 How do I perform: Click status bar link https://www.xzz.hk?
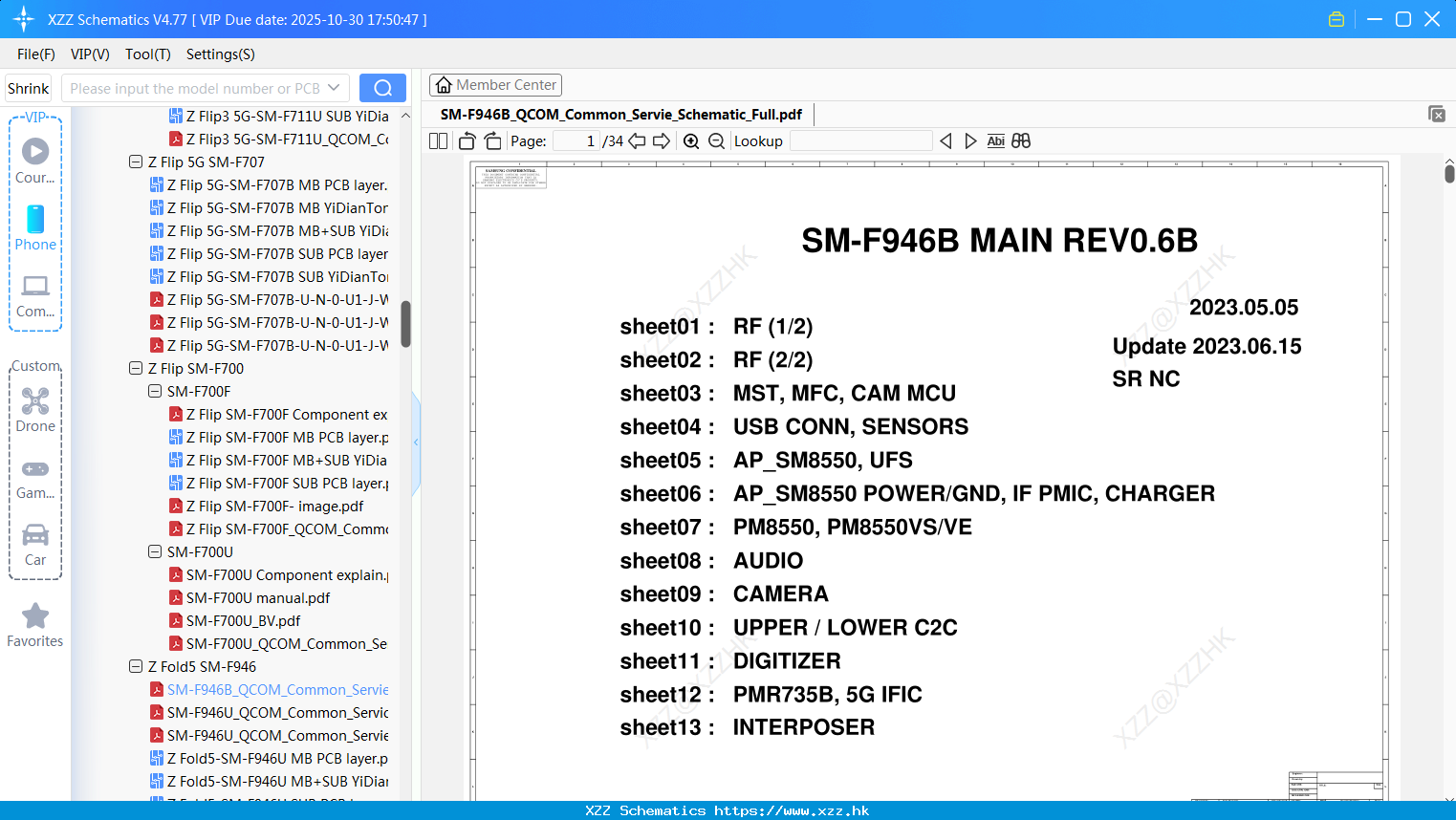click(x=792, y=810)
